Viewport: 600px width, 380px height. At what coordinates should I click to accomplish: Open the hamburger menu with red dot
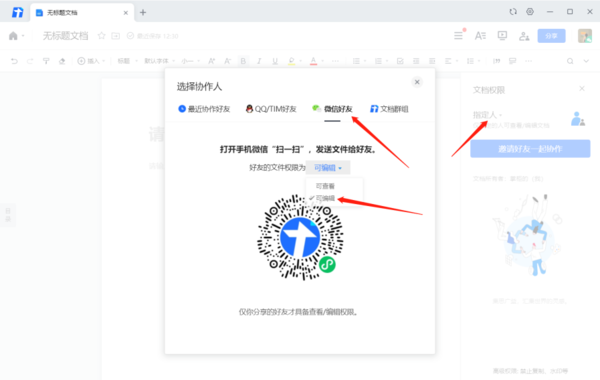(x=458, y=36)
